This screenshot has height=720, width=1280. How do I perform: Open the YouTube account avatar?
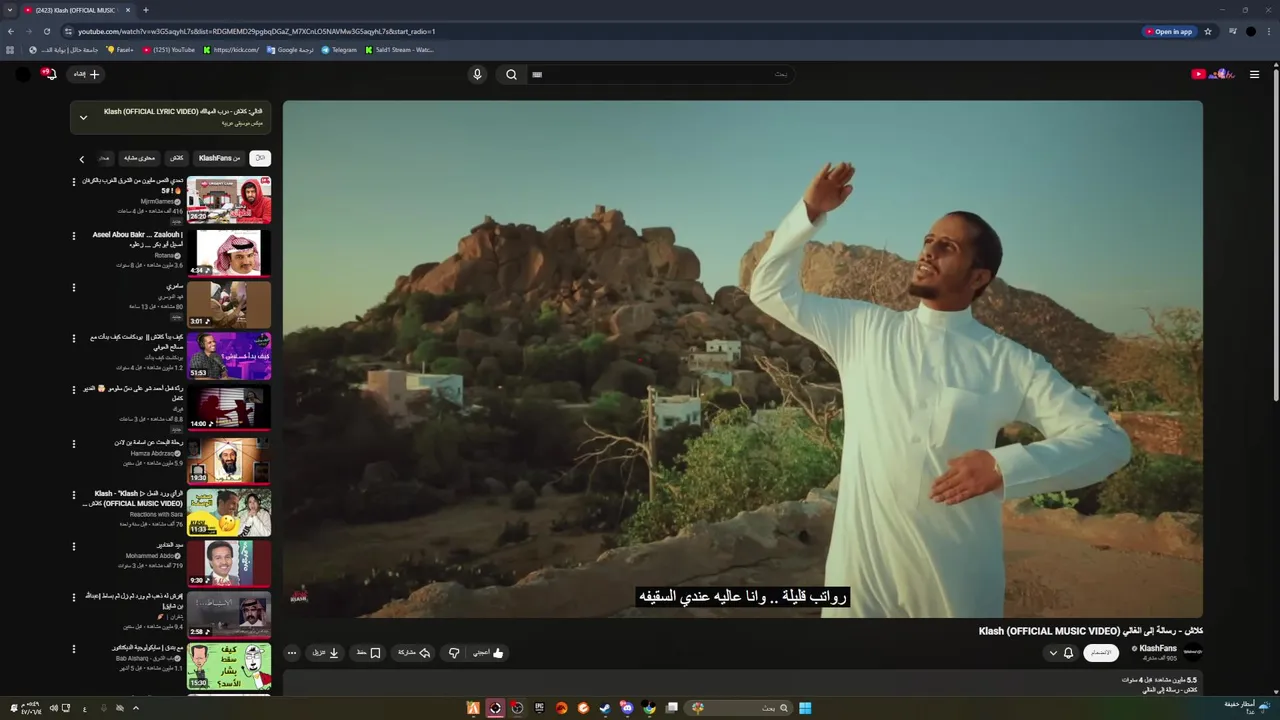[x=22, y=74]
